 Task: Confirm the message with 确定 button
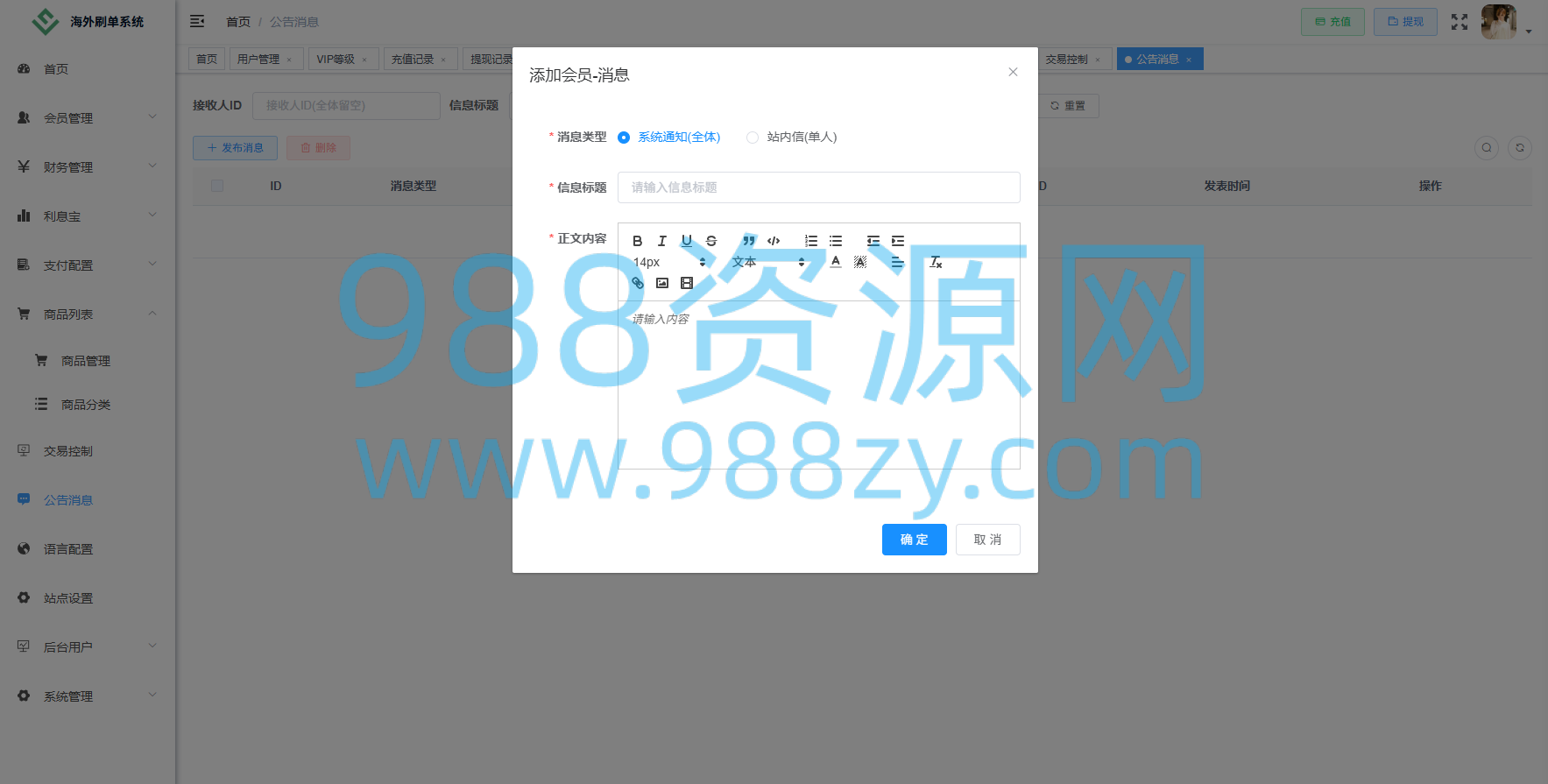pos(914,540)
